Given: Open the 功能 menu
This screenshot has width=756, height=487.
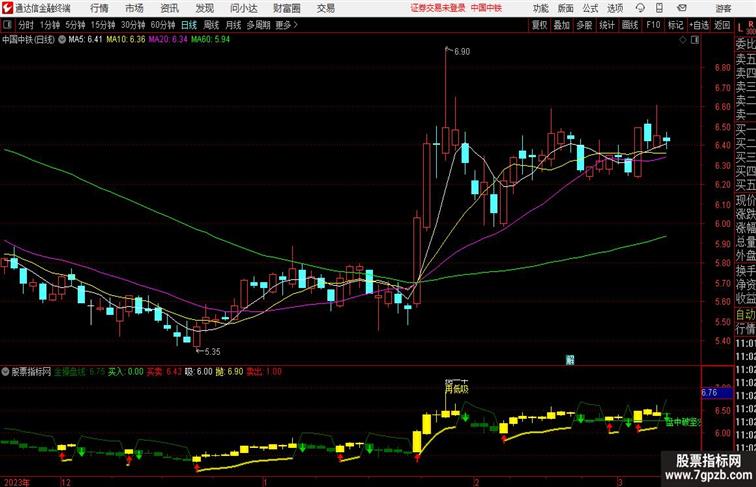Looking at the screenshot, I should point(541,8).
